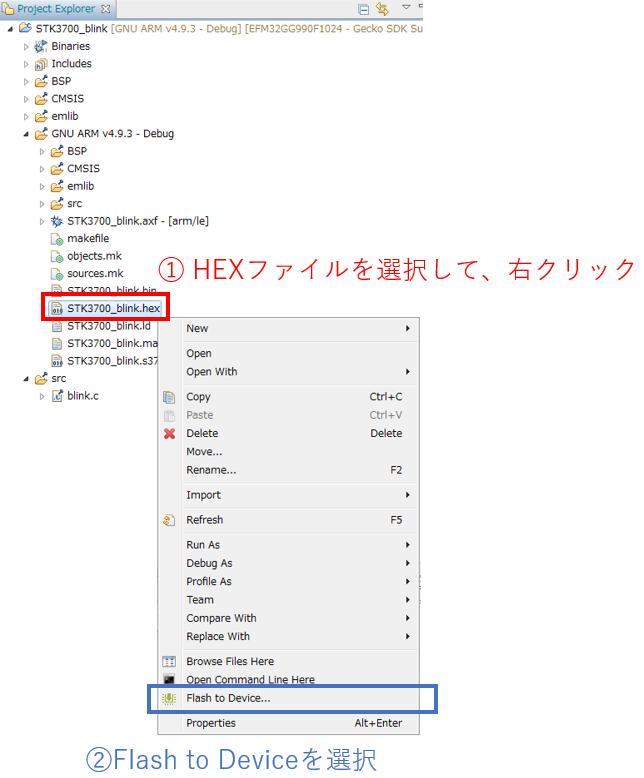644x778 pixels.
Task: Click the Refresh icon in context menu
Action: [x=169, y=520]
